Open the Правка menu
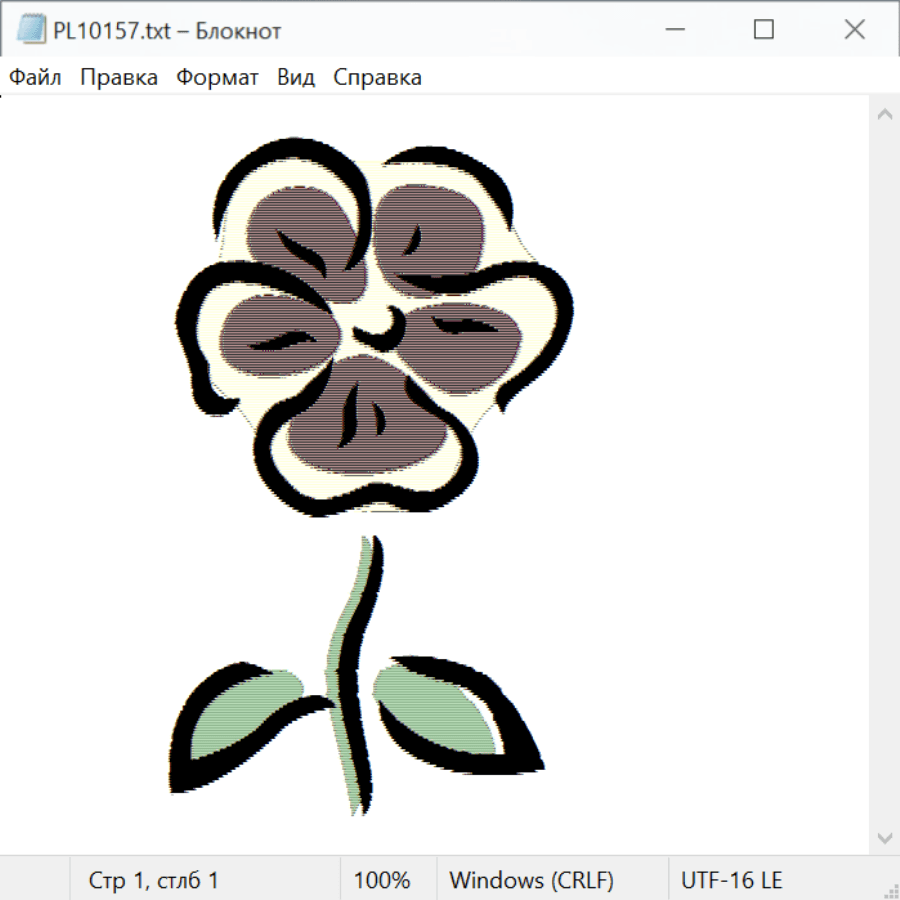The image size is (900, 900). [119, 77]
